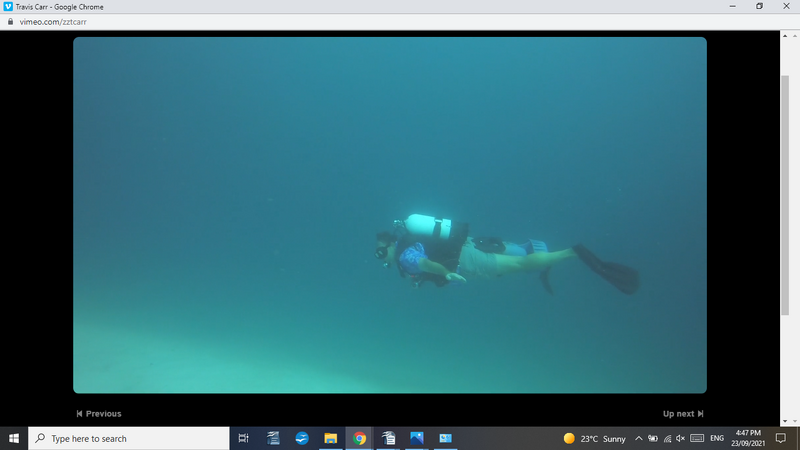Expand the hidden system tray icons
The image size is (800, 450).
[x=639, y=438]
